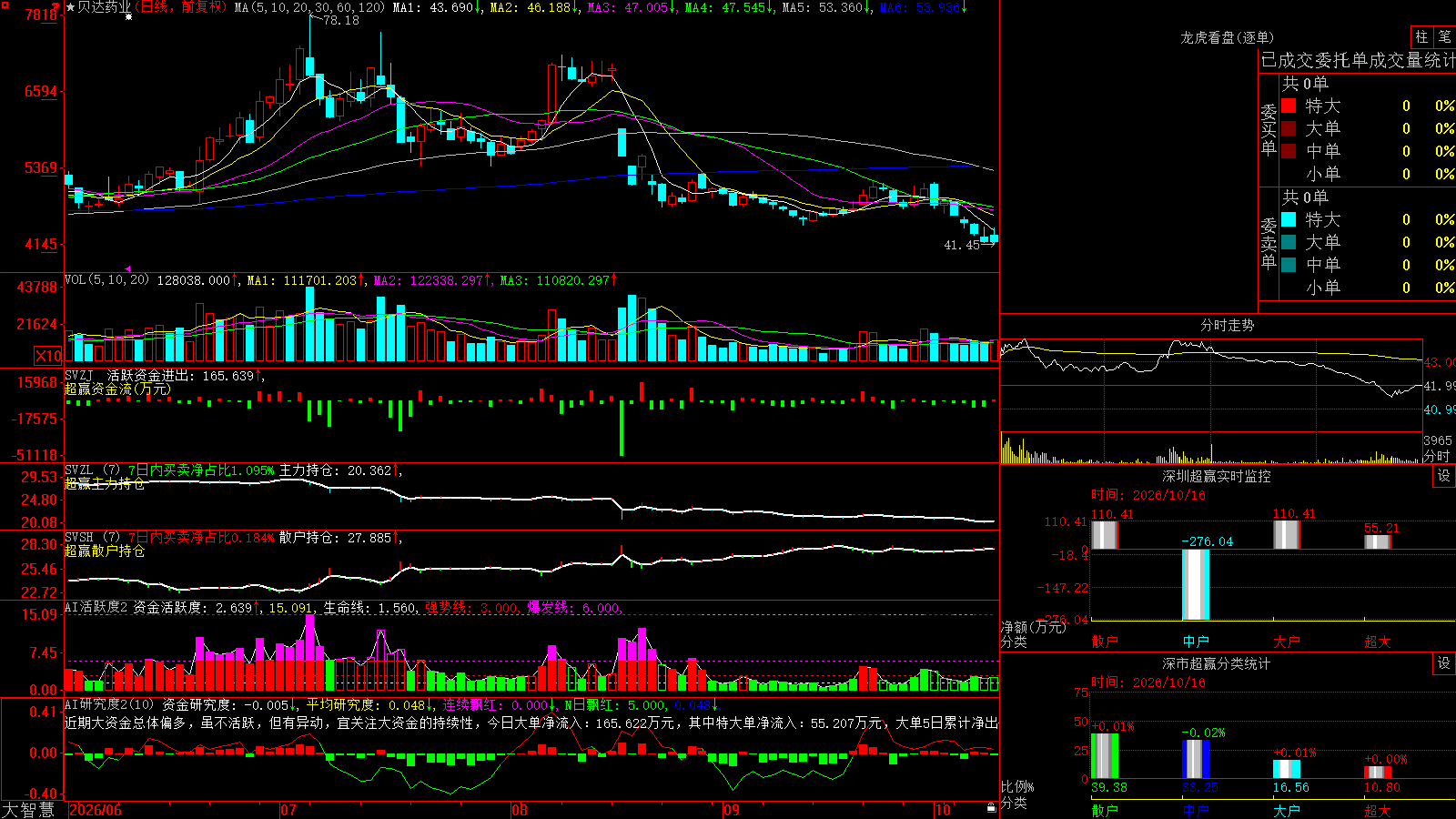Click the magenta triangle marker above VOL panel
1456x819 pixels.
[x=128, y=268]
